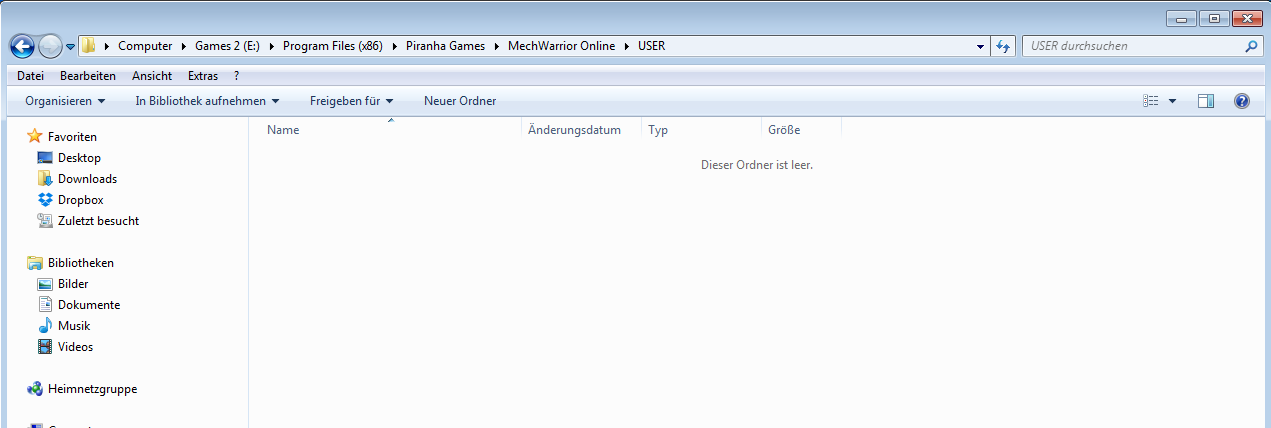Select Favoriten in the navigation pane

[72, 136]
